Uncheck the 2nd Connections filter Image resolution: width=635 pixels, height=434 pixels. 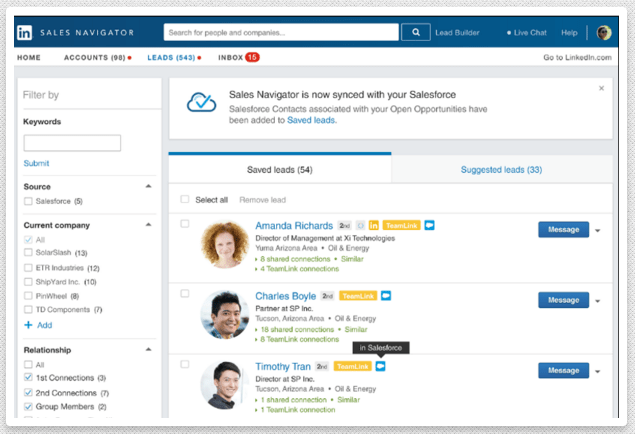(x=28, y=393)
